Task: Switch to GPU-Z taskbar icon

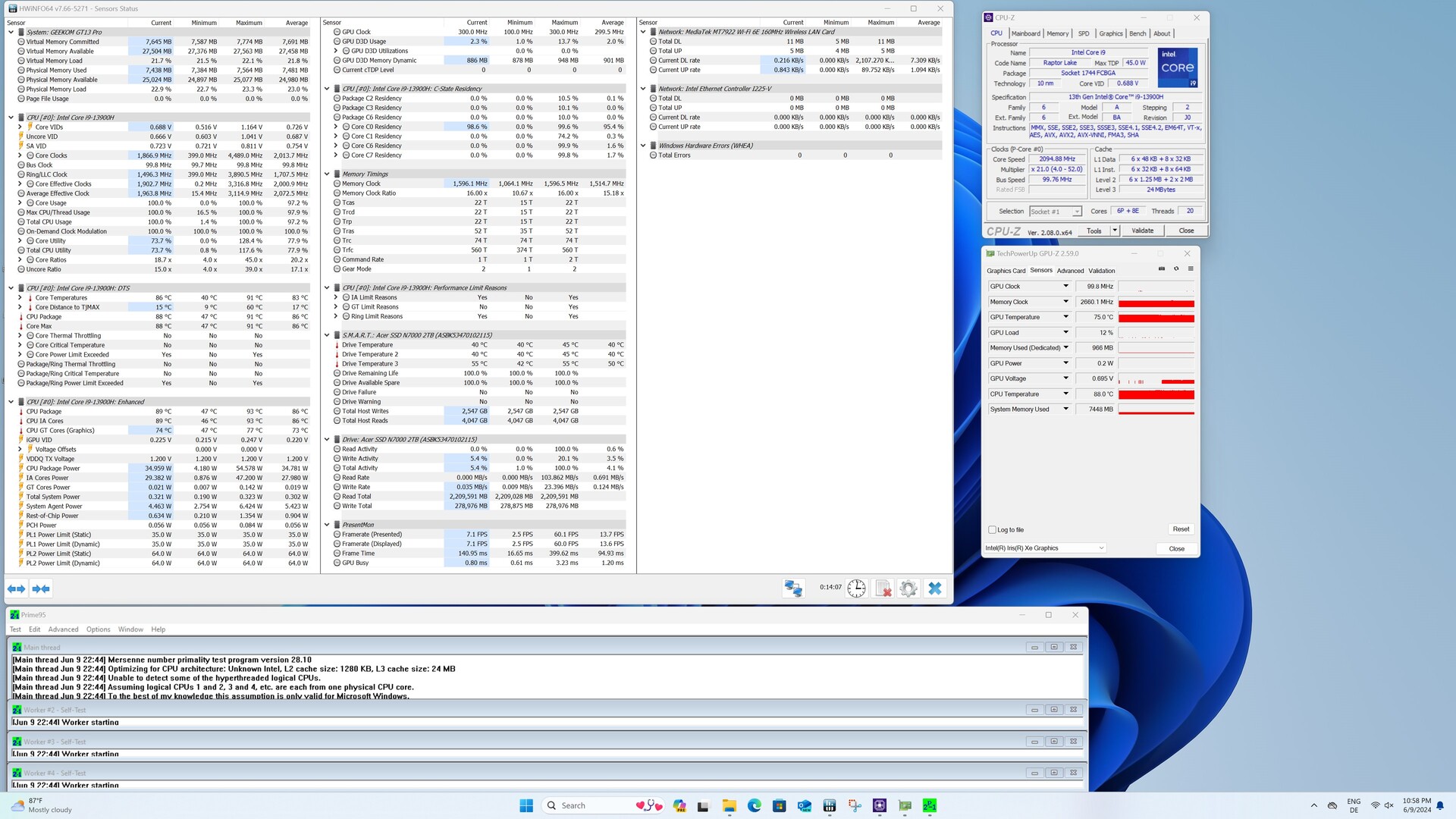Action: pos(905,805)
